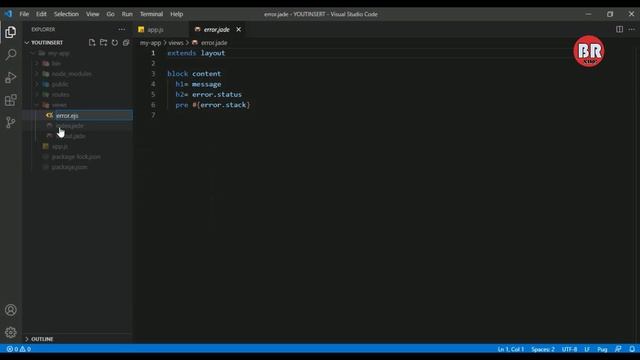Open the Run menu

coord(127,14)
